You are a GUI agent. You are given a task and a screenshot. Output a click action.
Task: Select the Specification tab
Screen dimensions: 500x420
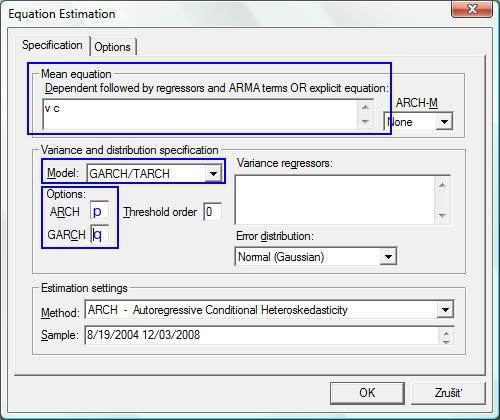[x=52, y=45]
